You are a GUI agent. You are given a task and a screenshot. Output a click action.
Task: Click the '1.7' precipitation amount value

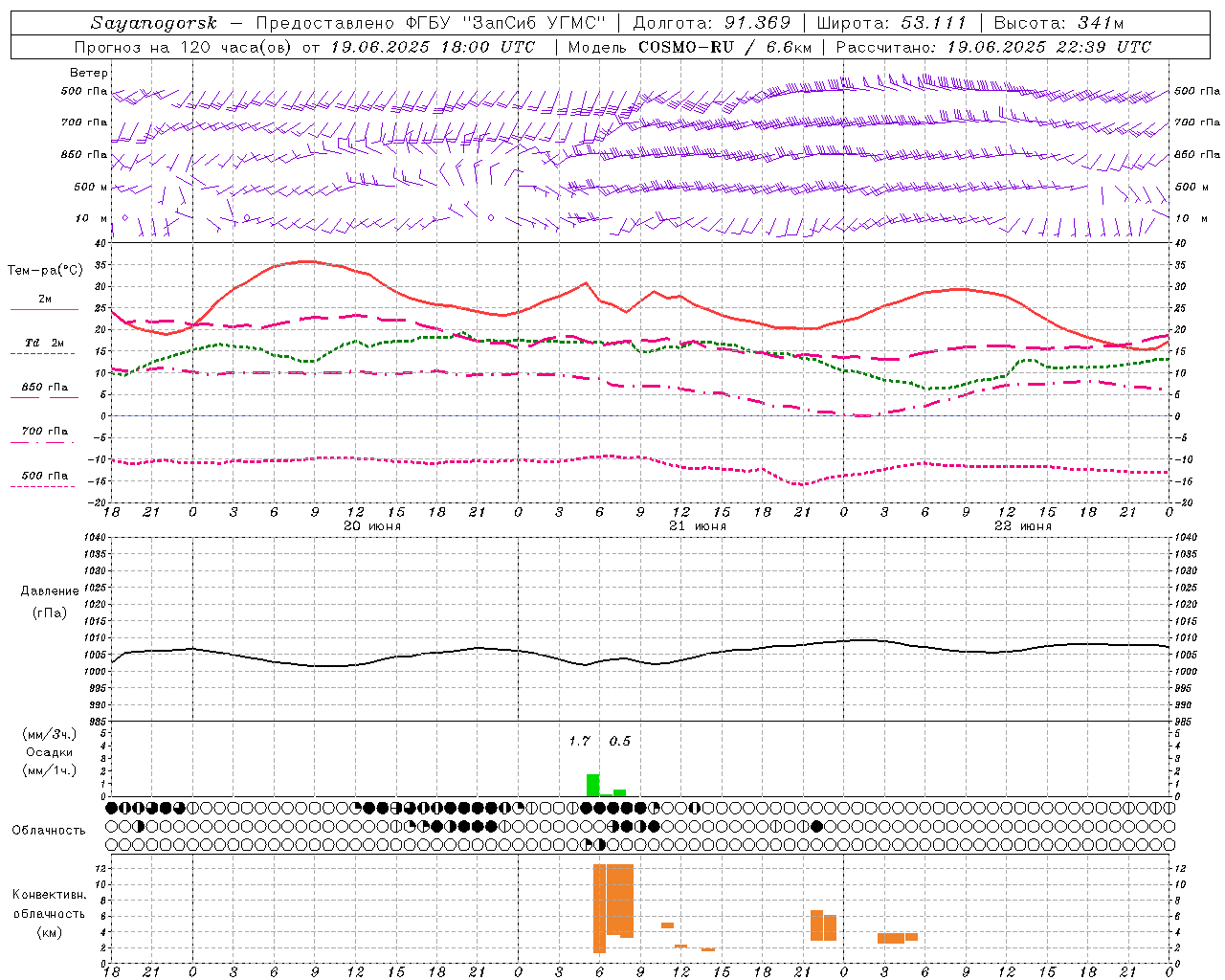pyautogui.click(x=579, y=742)
